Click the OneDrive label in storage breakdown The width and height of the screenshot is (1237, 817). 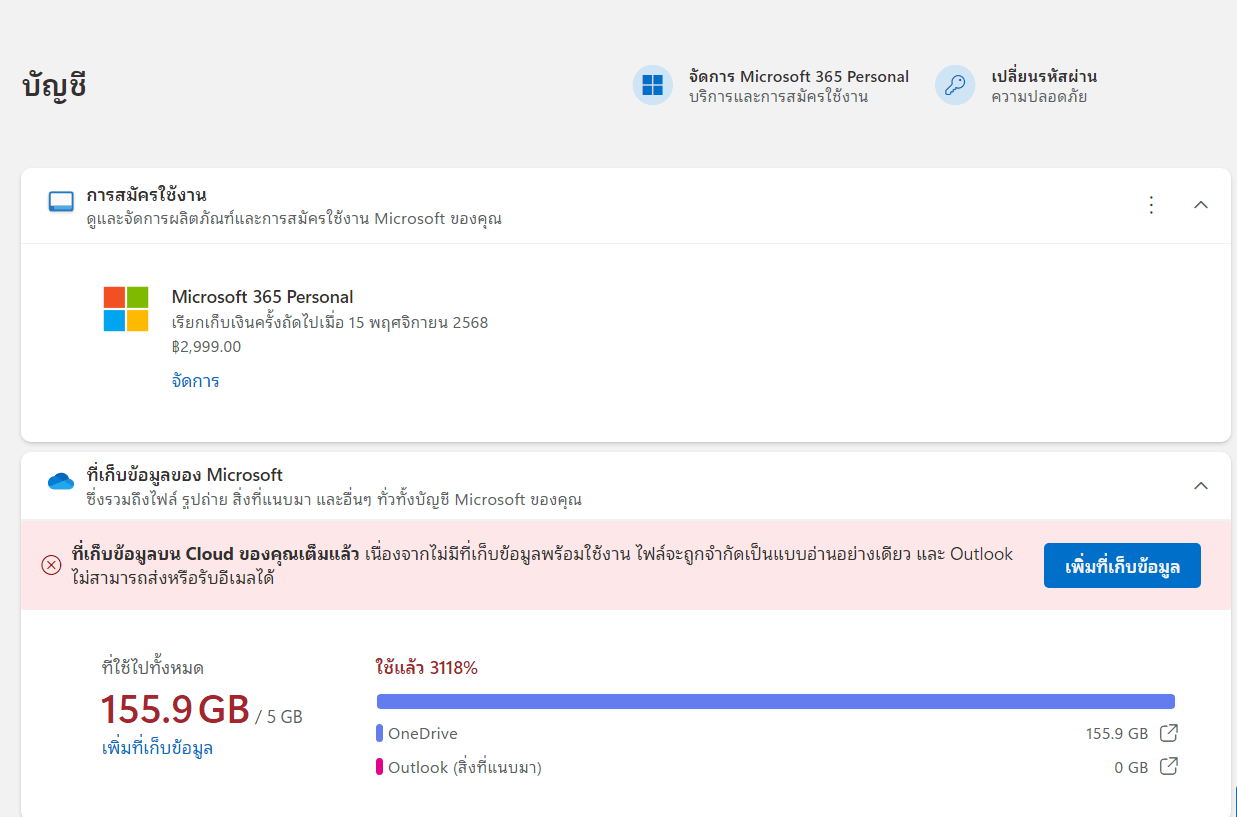coord(423,734)
